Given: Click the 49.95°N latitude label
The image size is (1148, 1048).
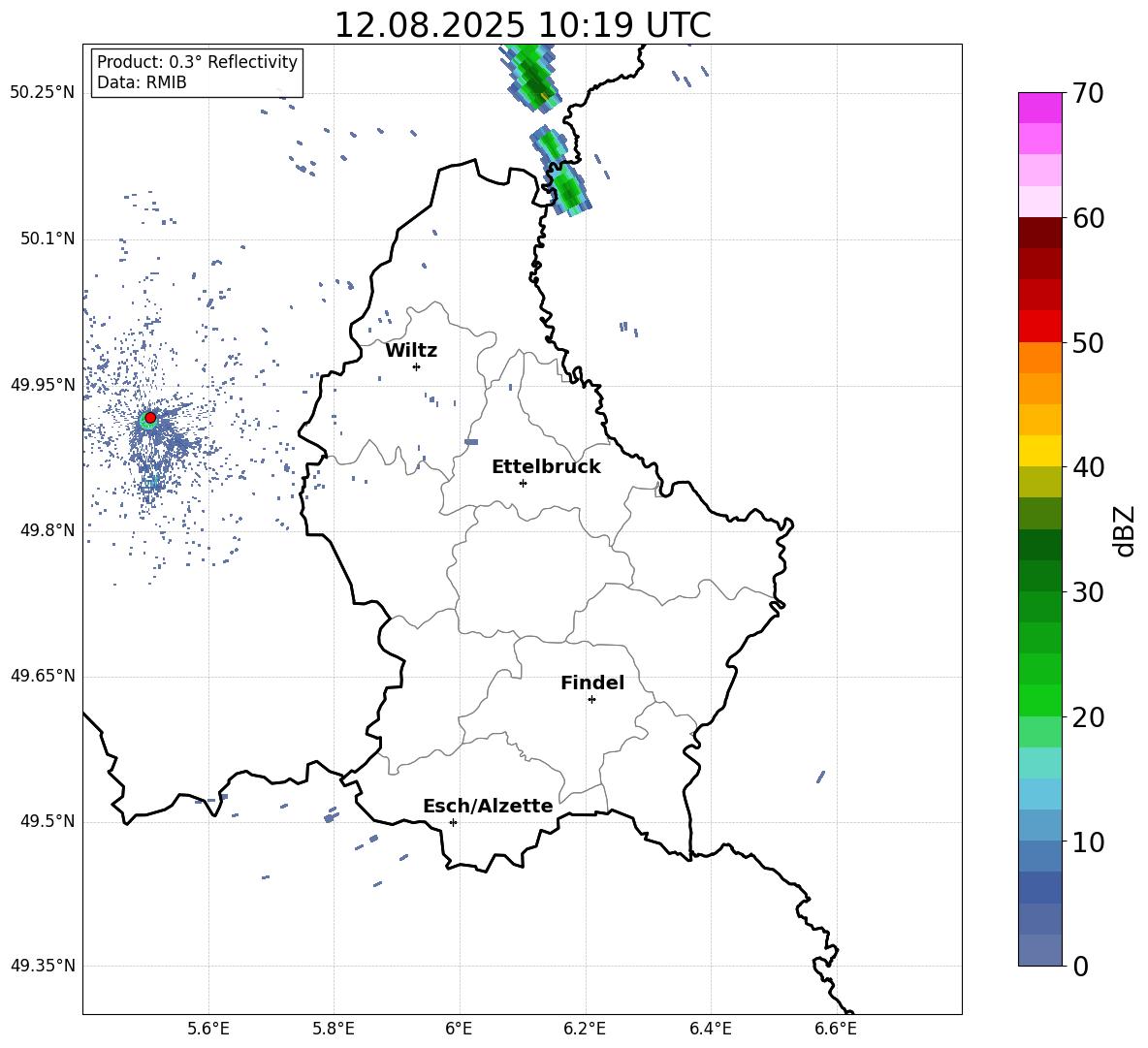Looking at the screenshot, I should point(43,385).
